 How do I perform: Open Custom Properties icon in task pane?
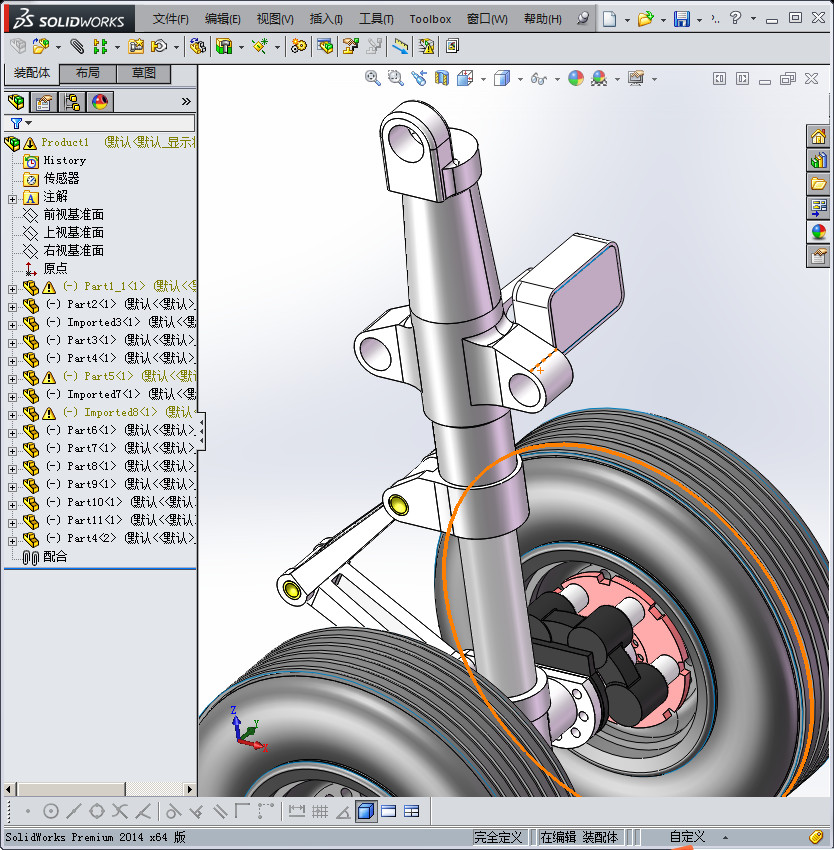point(818,255)
